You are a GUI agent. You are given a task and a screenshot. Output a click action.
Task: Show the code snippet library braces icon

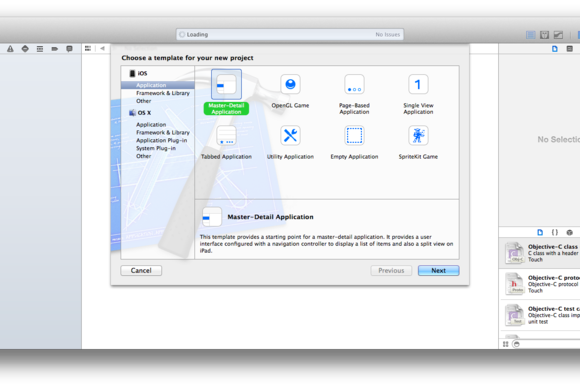click(x=555, y=232)
